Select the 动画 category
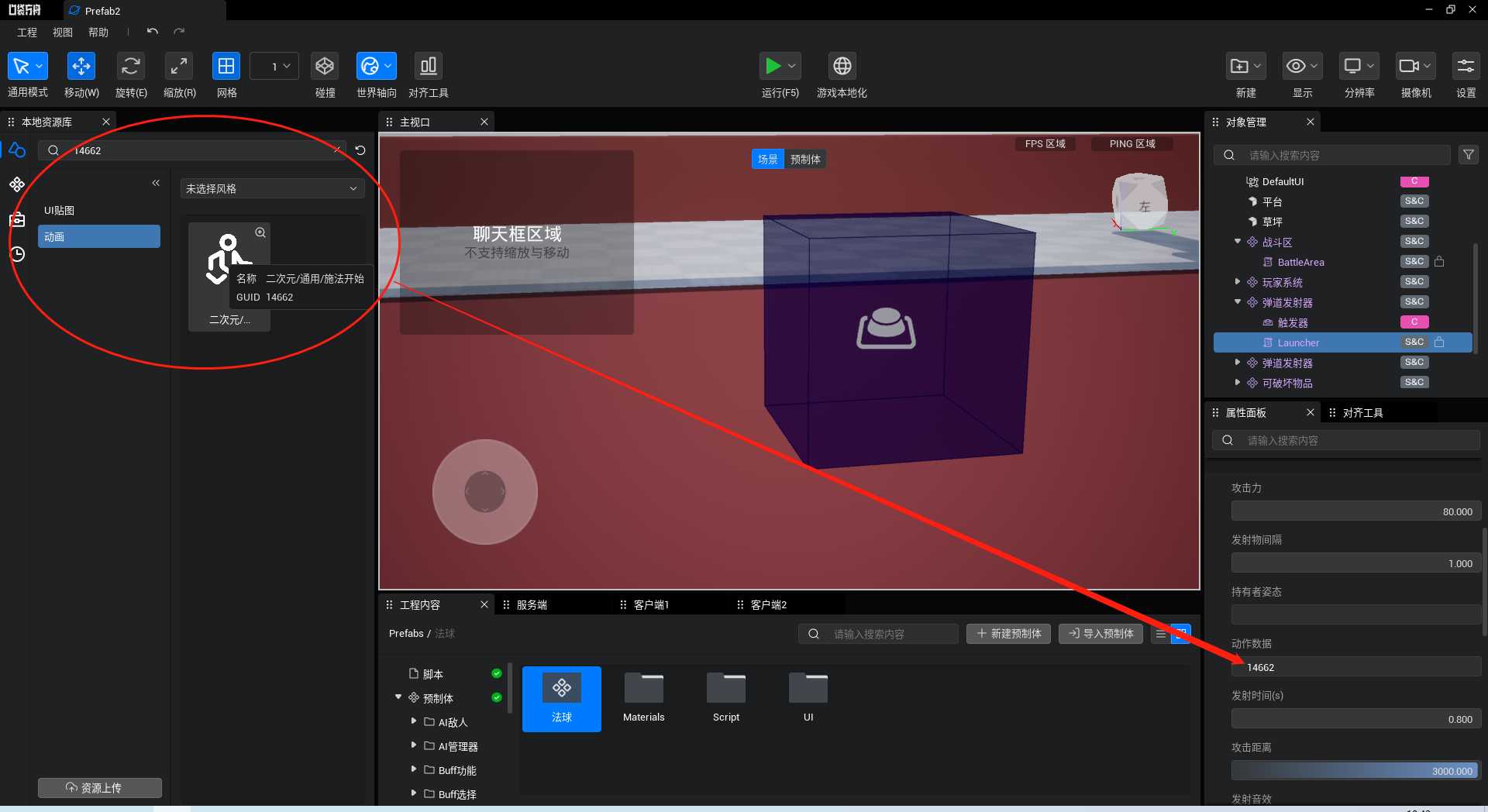 pyautogui.click(x=99, y=236)
